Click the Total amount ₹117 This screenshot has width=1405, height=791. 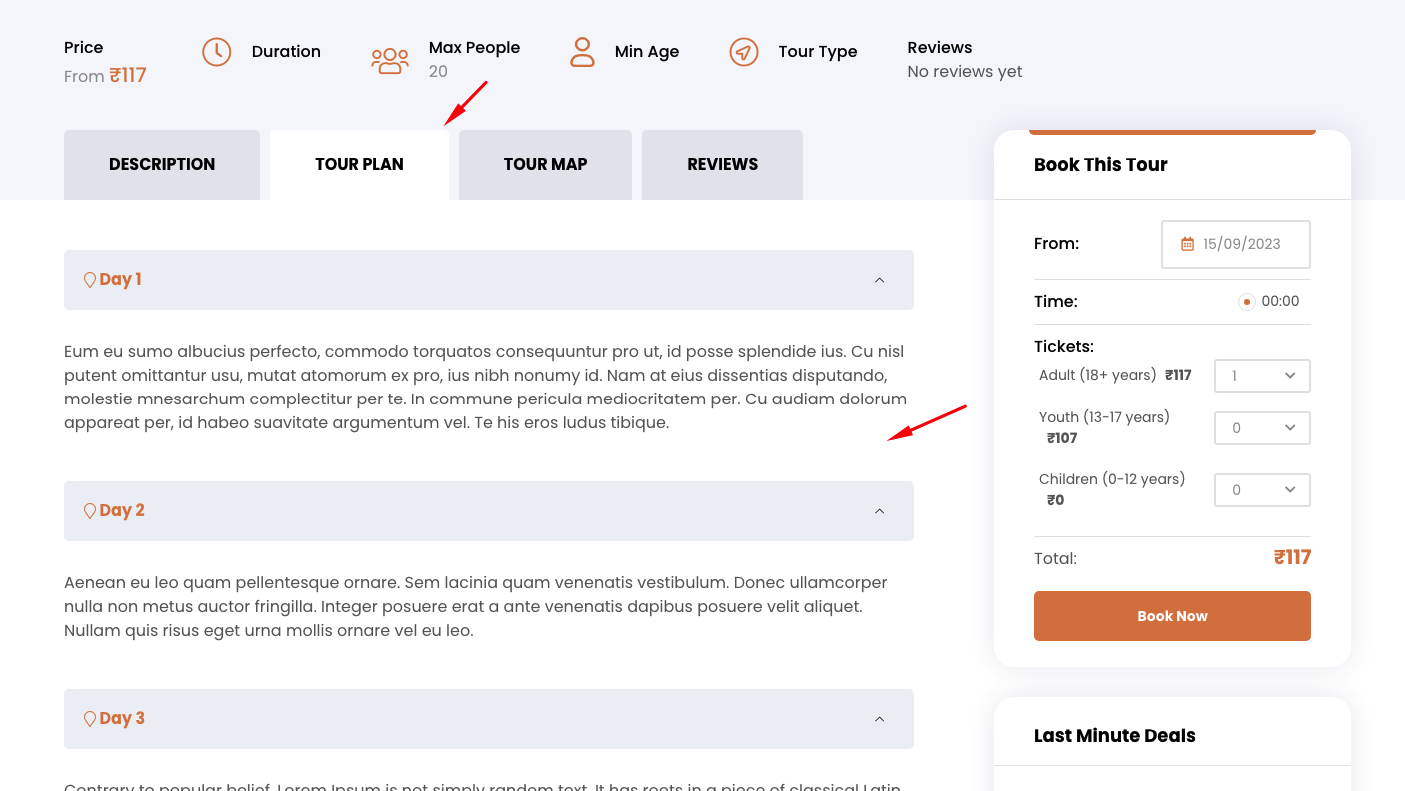coord(1292,558)
